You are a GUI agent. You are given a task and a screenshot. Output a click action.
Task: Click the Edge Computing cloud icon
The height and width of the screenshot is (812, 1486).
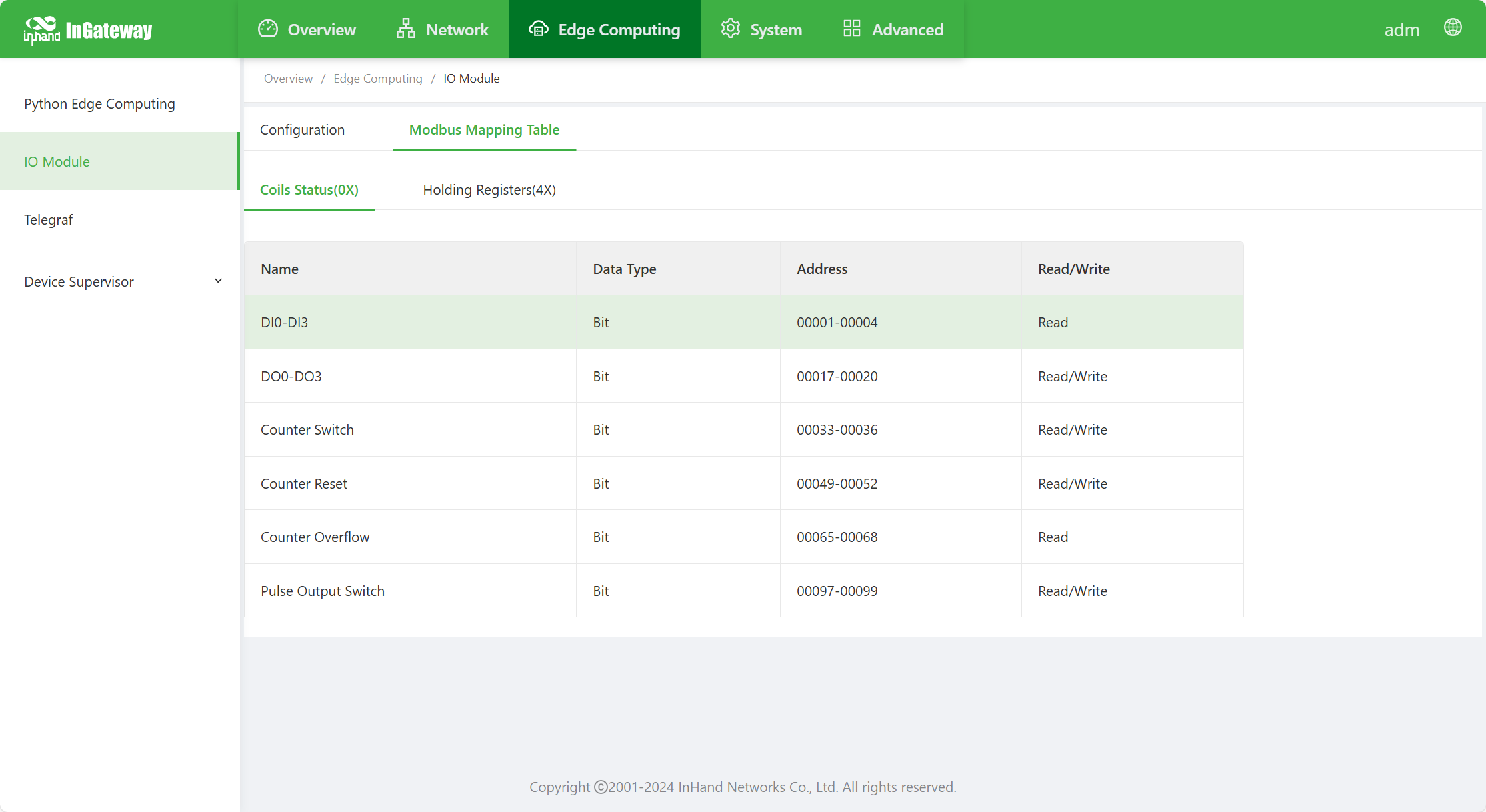(538, 29)
